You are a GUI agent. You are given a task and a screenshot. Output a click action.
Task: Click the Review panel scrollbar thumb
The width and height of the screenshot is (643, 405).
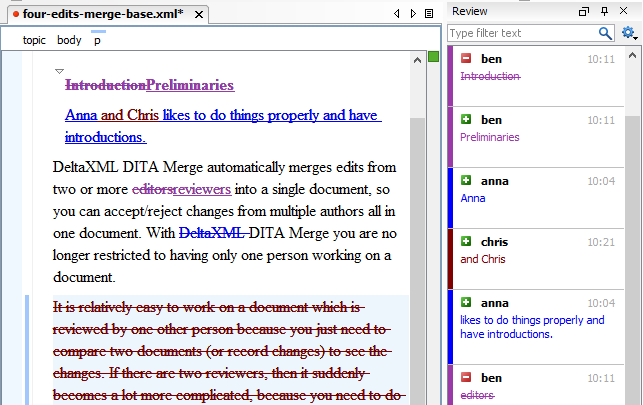632,260
